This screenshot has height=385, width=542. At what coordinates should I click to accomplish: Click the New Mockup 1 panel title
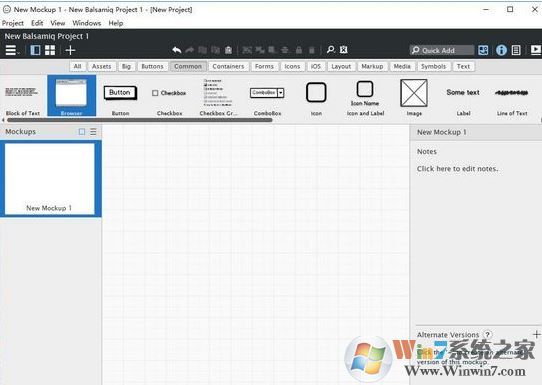tap(442, 132)
